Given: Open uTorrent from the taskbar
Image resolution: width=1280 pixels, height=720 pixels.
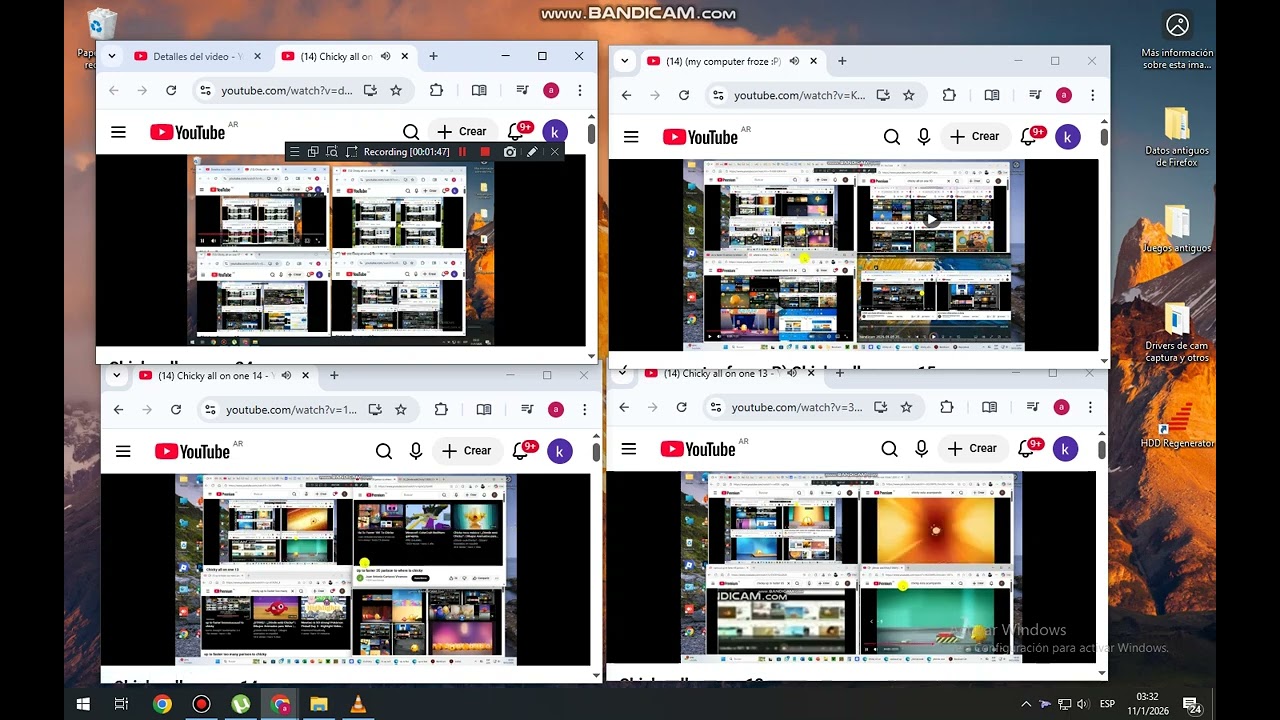Looking at the screenshot, I should click(240, 704).
